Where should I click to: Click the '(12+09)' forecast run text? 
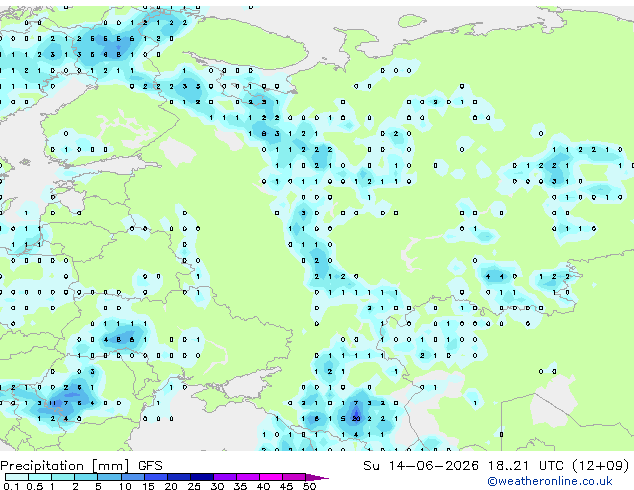tap(601, 466)
